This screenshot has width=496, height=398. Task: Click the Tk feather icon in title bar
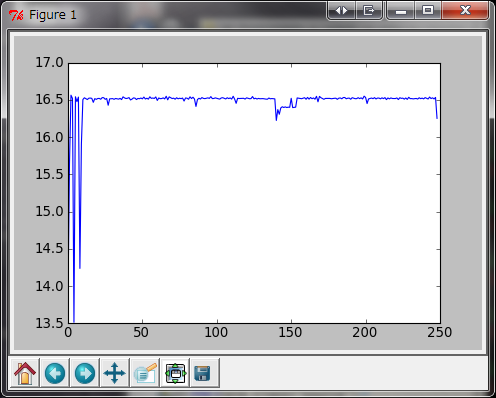tap(16, 15)
